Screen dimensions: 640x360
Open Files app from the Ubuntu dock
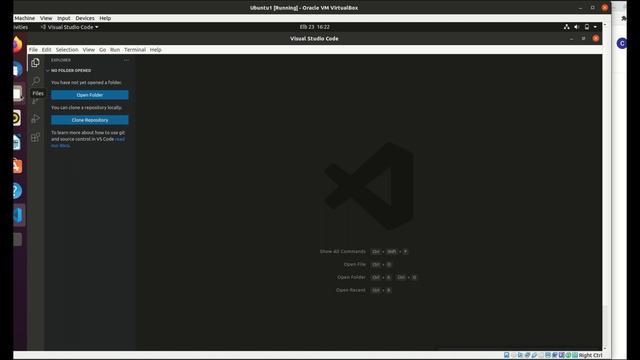(x=17, y=93)
